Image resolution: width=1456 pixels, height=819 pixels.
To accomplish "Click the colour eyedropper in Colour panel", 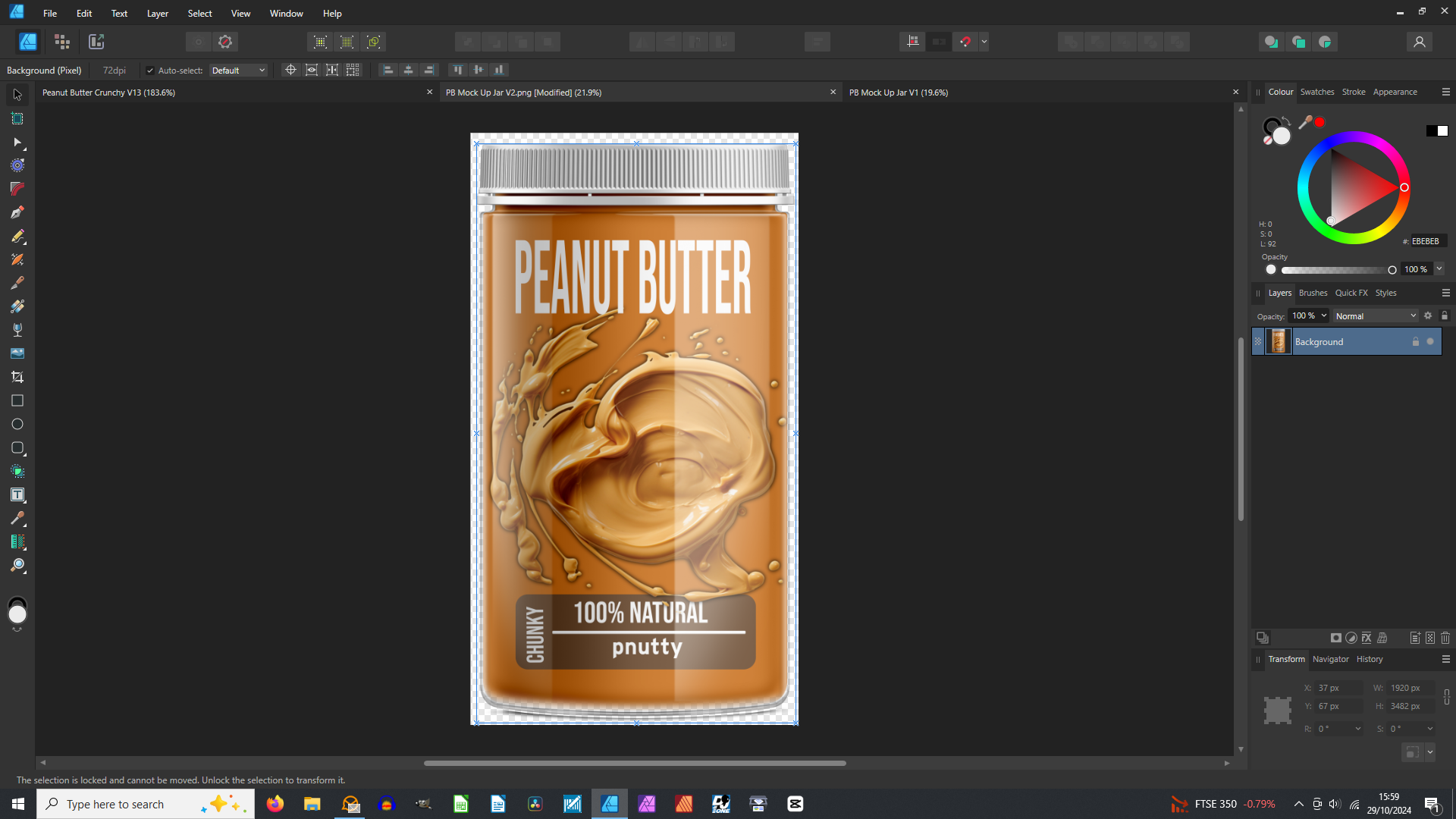I will click(x=1305, y=122).
